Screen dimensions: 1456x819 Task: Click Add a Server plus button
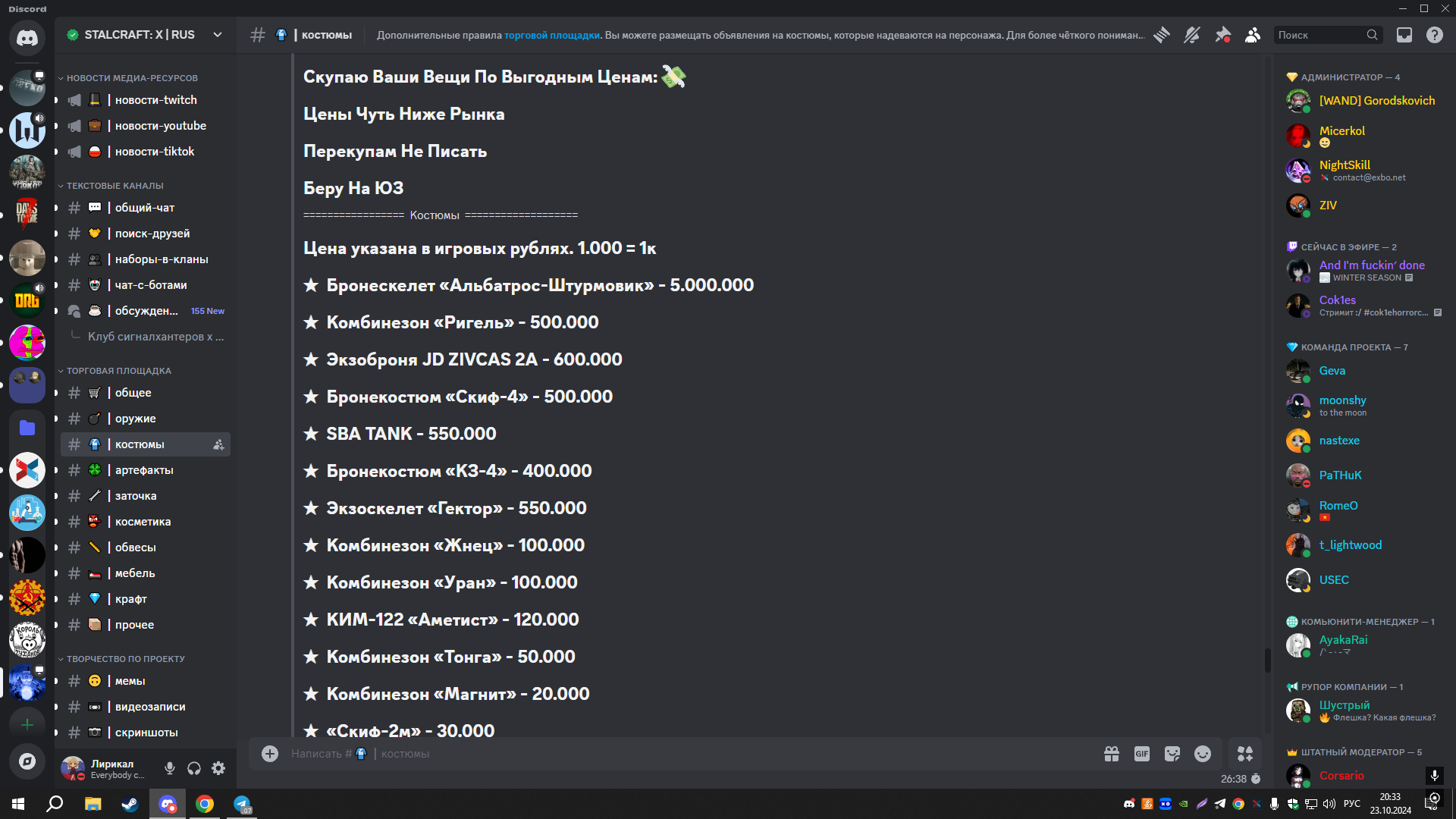pyautogui.click(x=27, y=725)
